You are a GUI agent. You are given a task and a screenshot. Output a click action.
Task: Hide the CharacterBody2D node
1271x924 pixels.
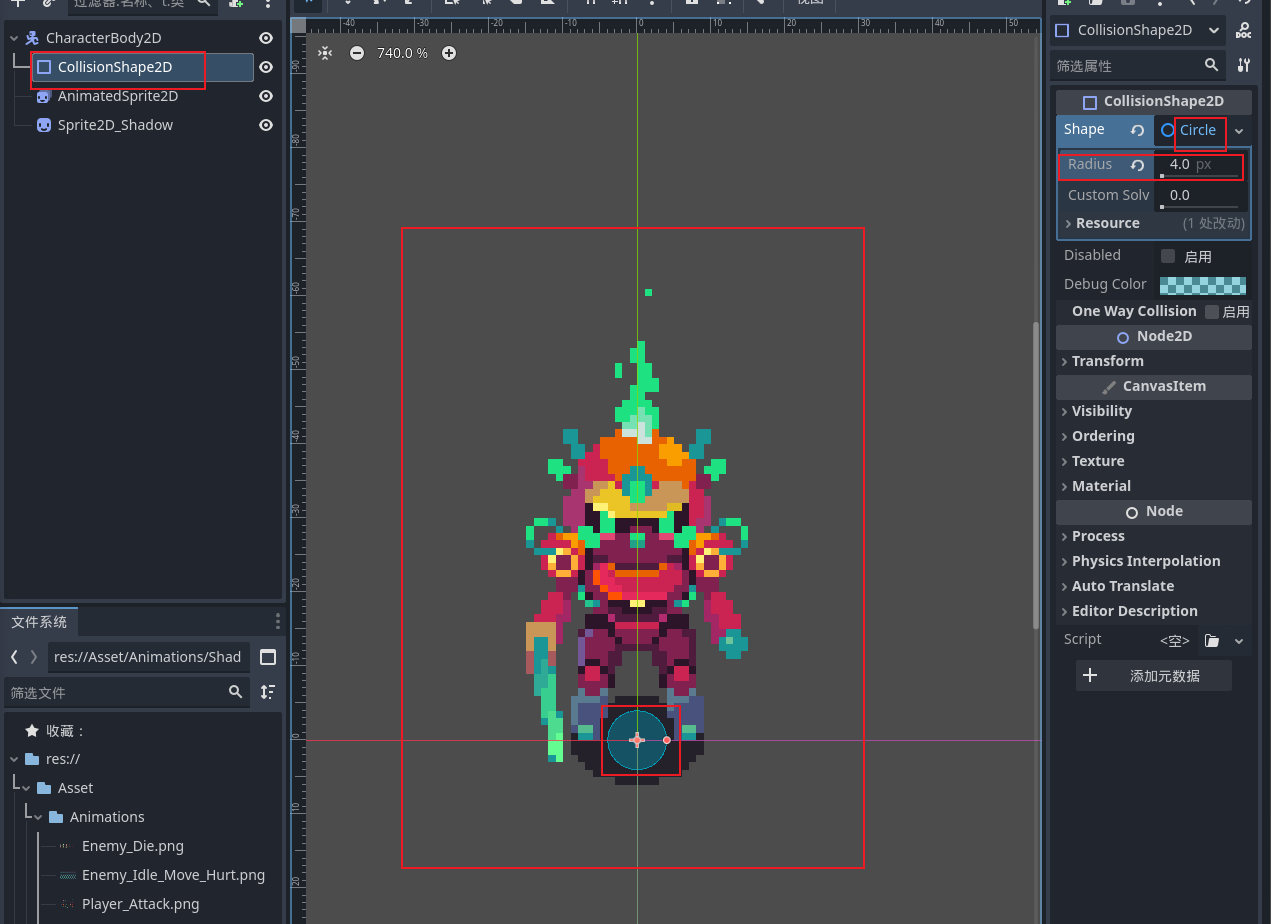coord(266,38)
